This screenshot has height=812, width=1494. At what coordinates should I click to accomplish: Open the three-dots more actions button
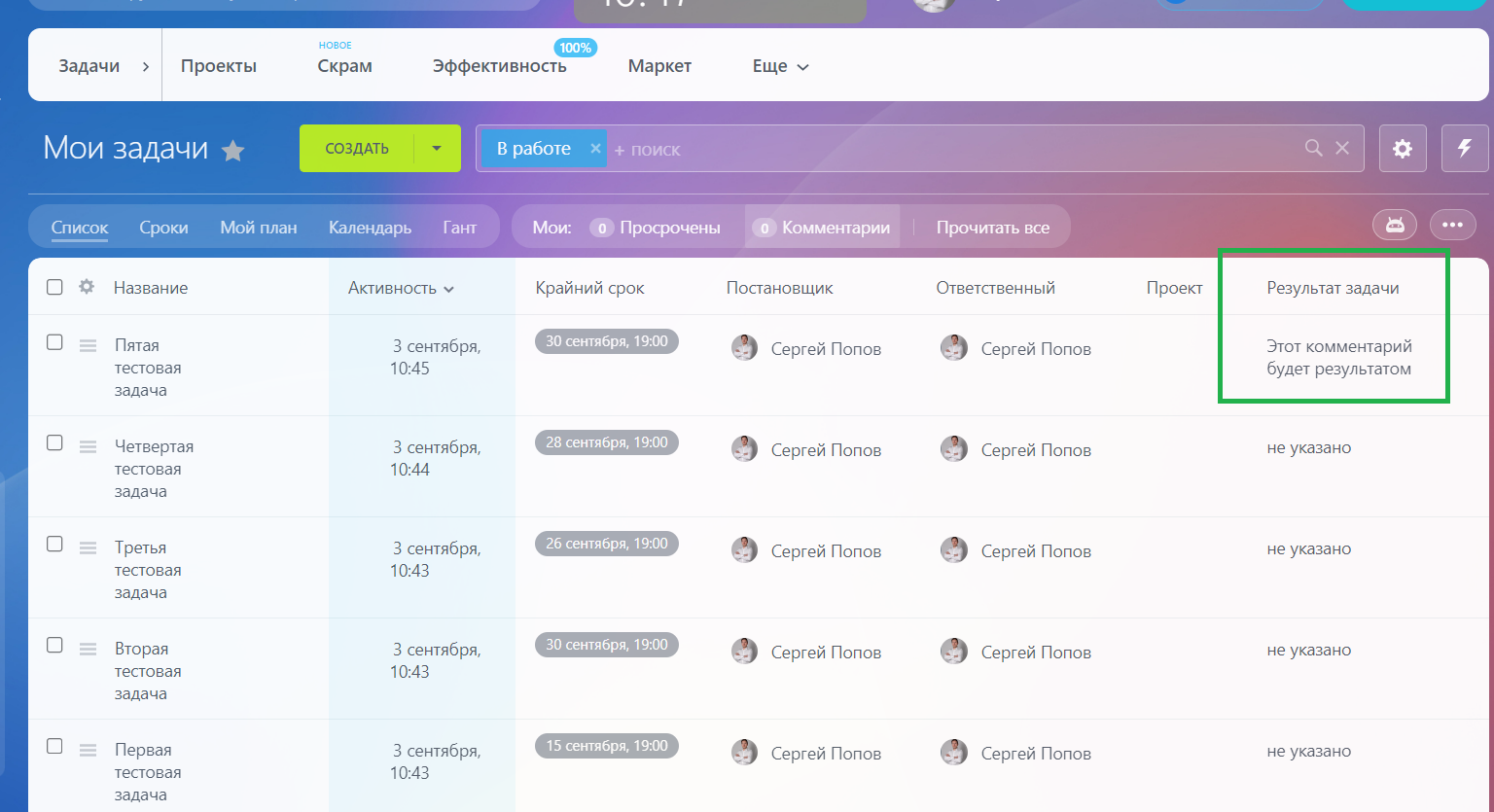click(x=1453, y=225)
